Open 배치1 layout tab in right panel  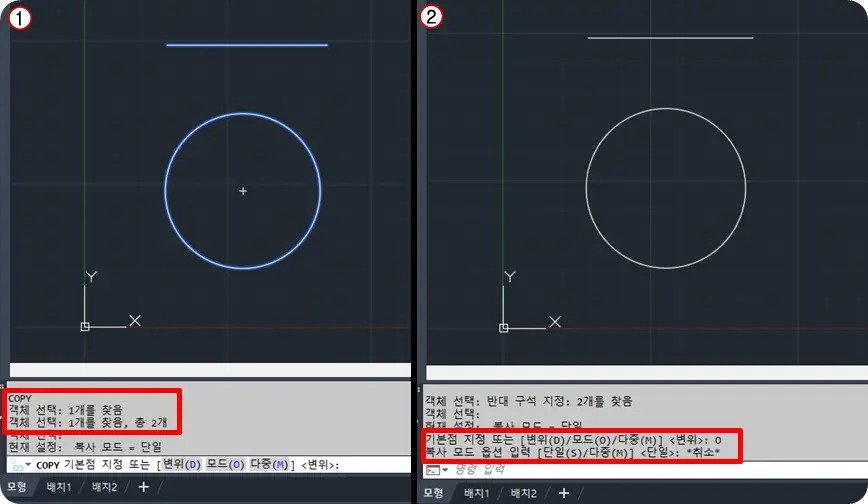(477, 493)
